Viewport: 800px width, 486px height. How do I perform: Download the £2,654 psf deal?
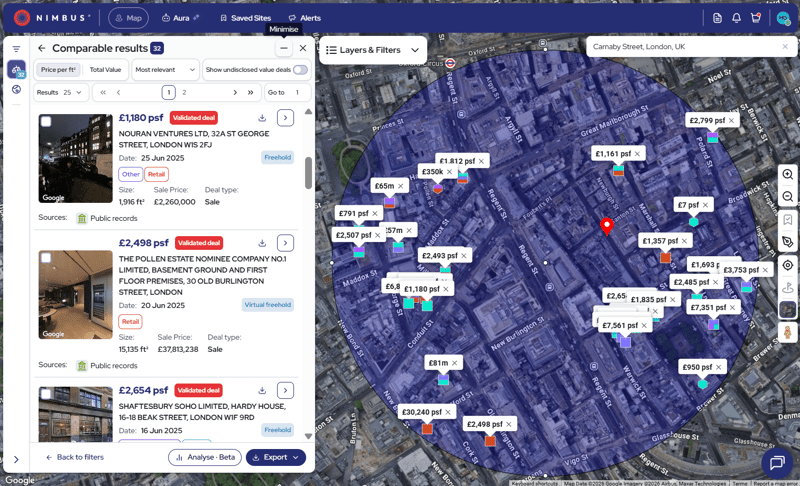tap(262, 390)
